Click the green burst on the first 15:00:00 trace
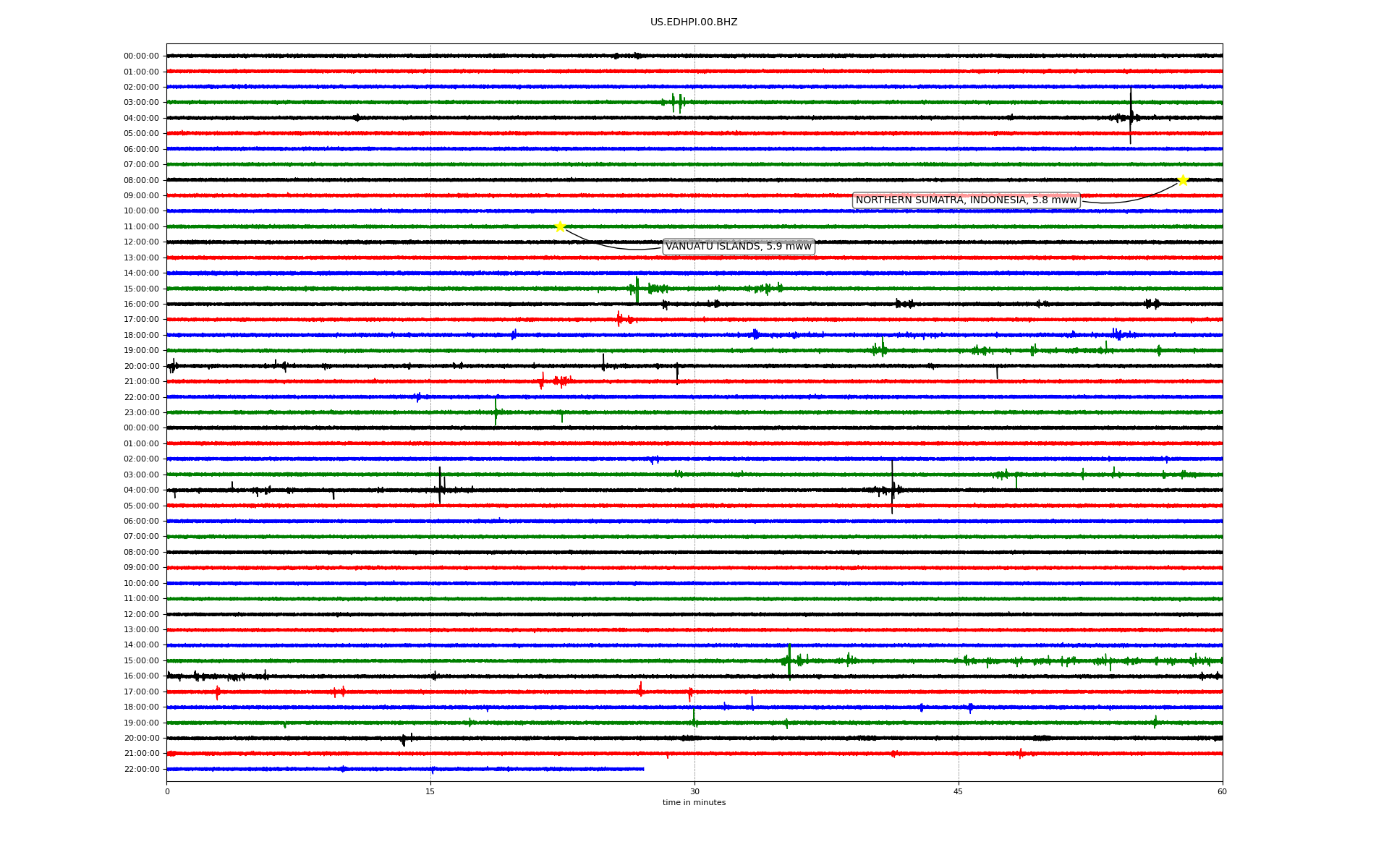1389x868 pixels. click(637, 289)
